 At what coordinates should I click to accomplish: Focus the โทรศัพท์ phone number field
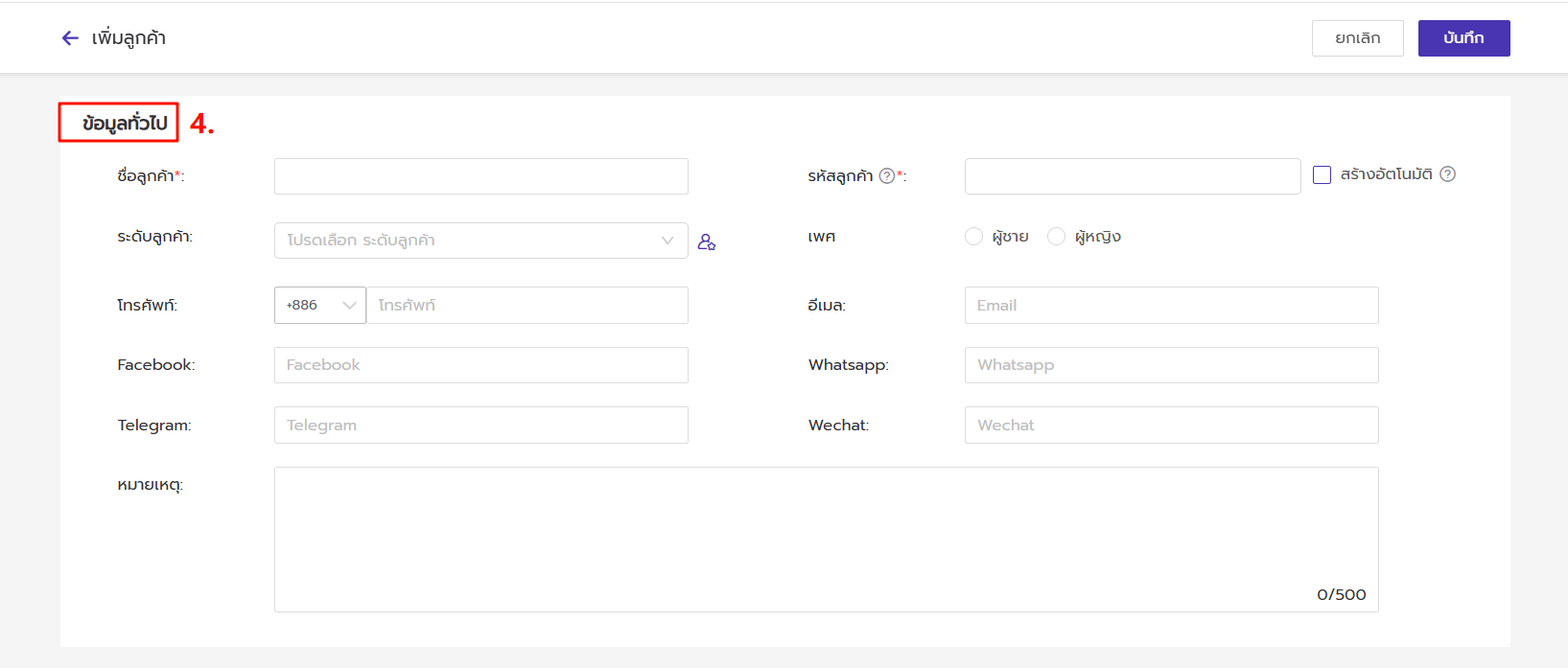coord(527,306)
